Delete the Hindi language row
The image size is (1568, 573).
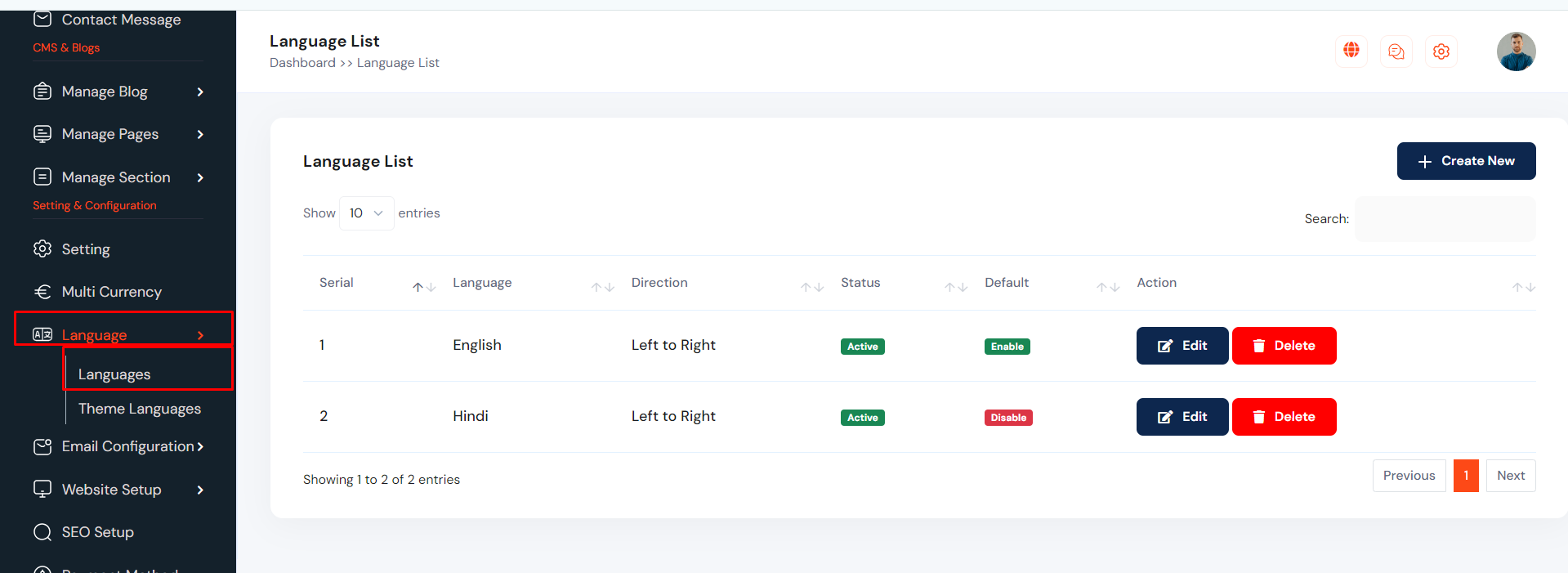[x=1284, y=417]
